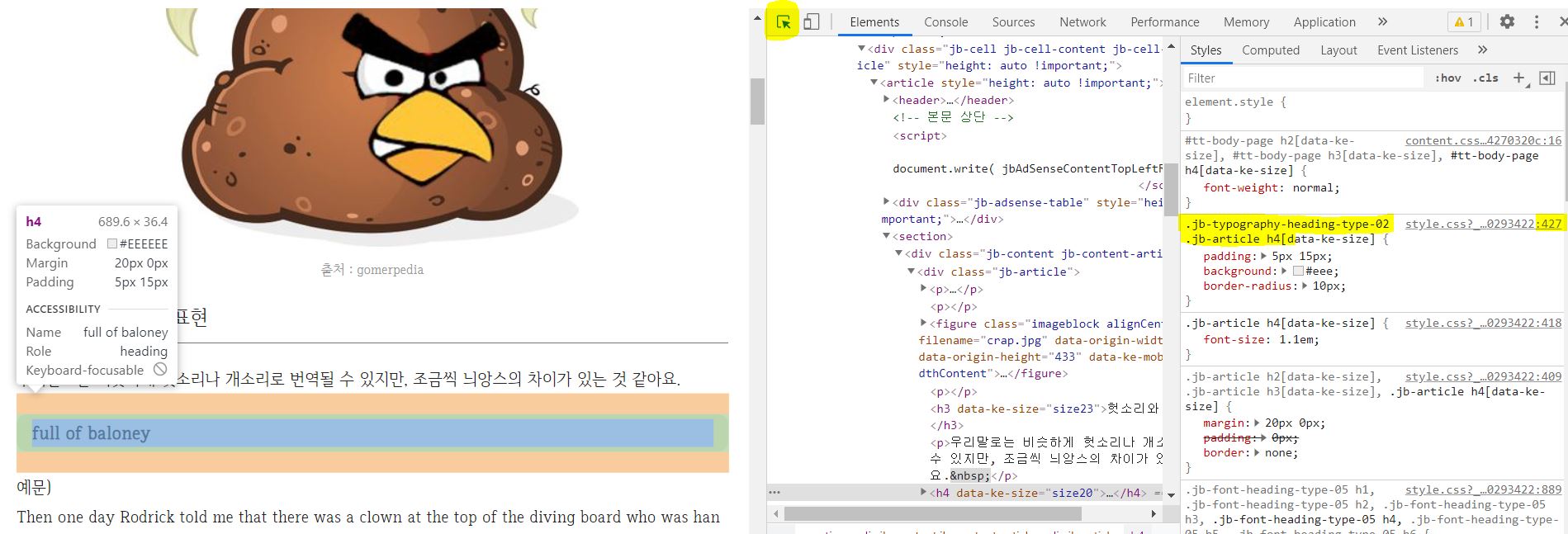Viewport: 1568px width, 534px height.
Task: Switch to the Elements tab
Action: [x=874, y=22]
